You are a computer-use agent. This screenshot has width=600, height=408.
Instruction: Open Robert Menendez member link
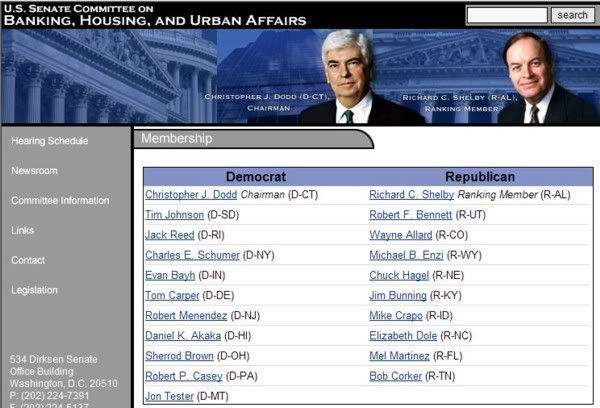click(186, 316)
